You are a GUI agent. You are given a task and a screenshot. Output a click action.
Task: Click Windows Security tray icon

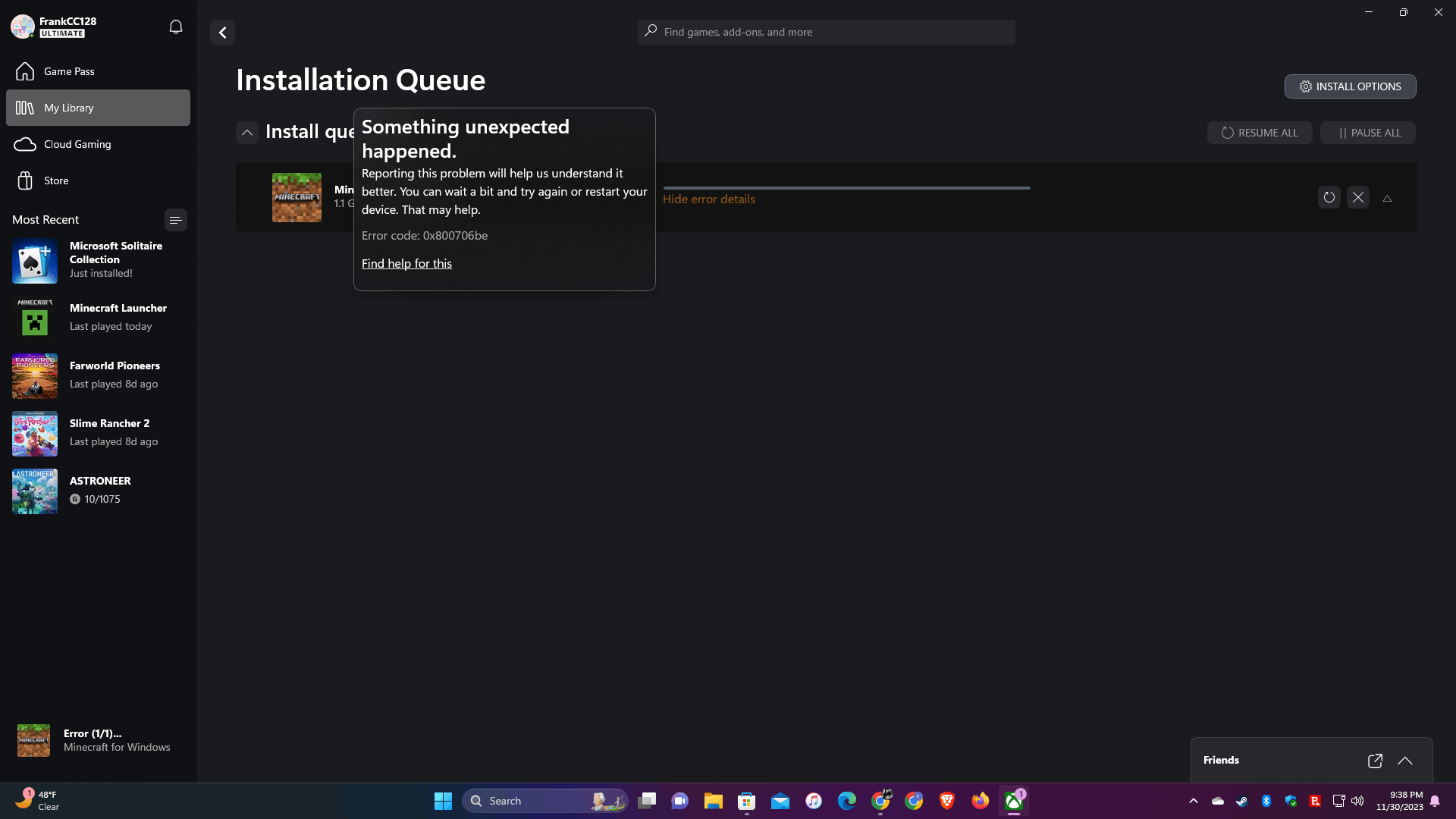point(1291,801)
